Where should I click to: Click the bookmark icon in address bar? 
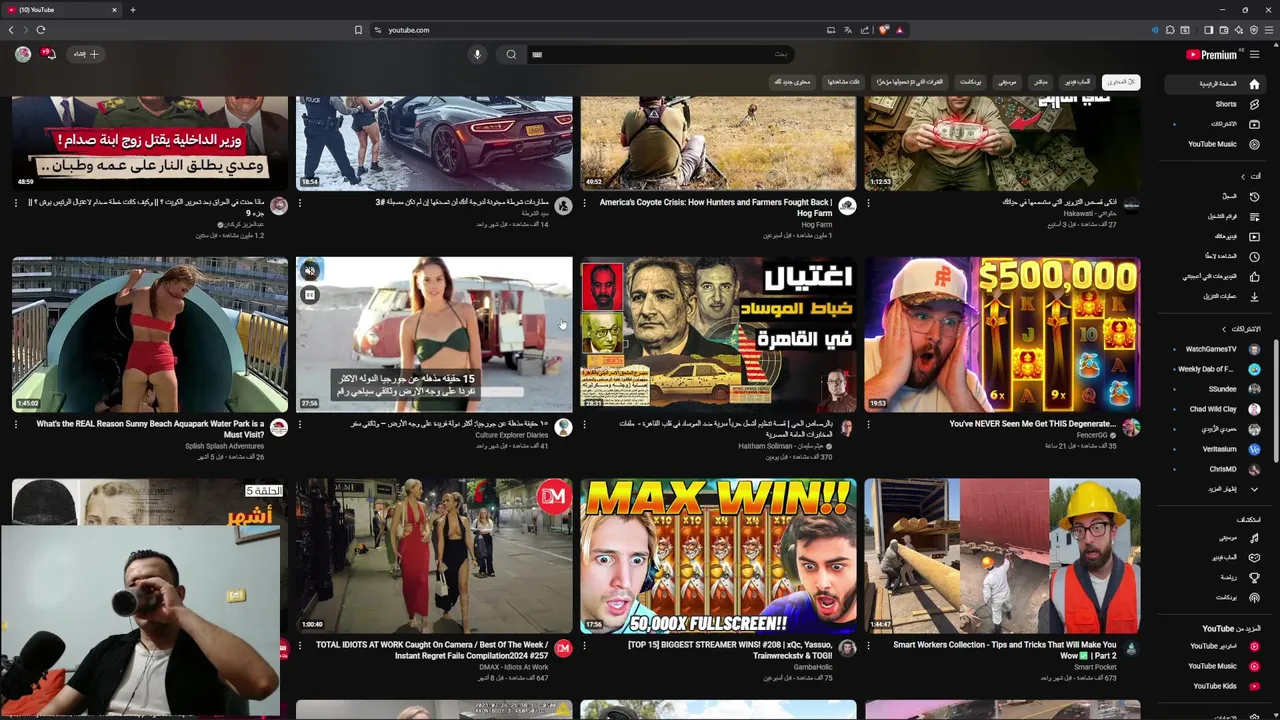click(x=358, y=30)
